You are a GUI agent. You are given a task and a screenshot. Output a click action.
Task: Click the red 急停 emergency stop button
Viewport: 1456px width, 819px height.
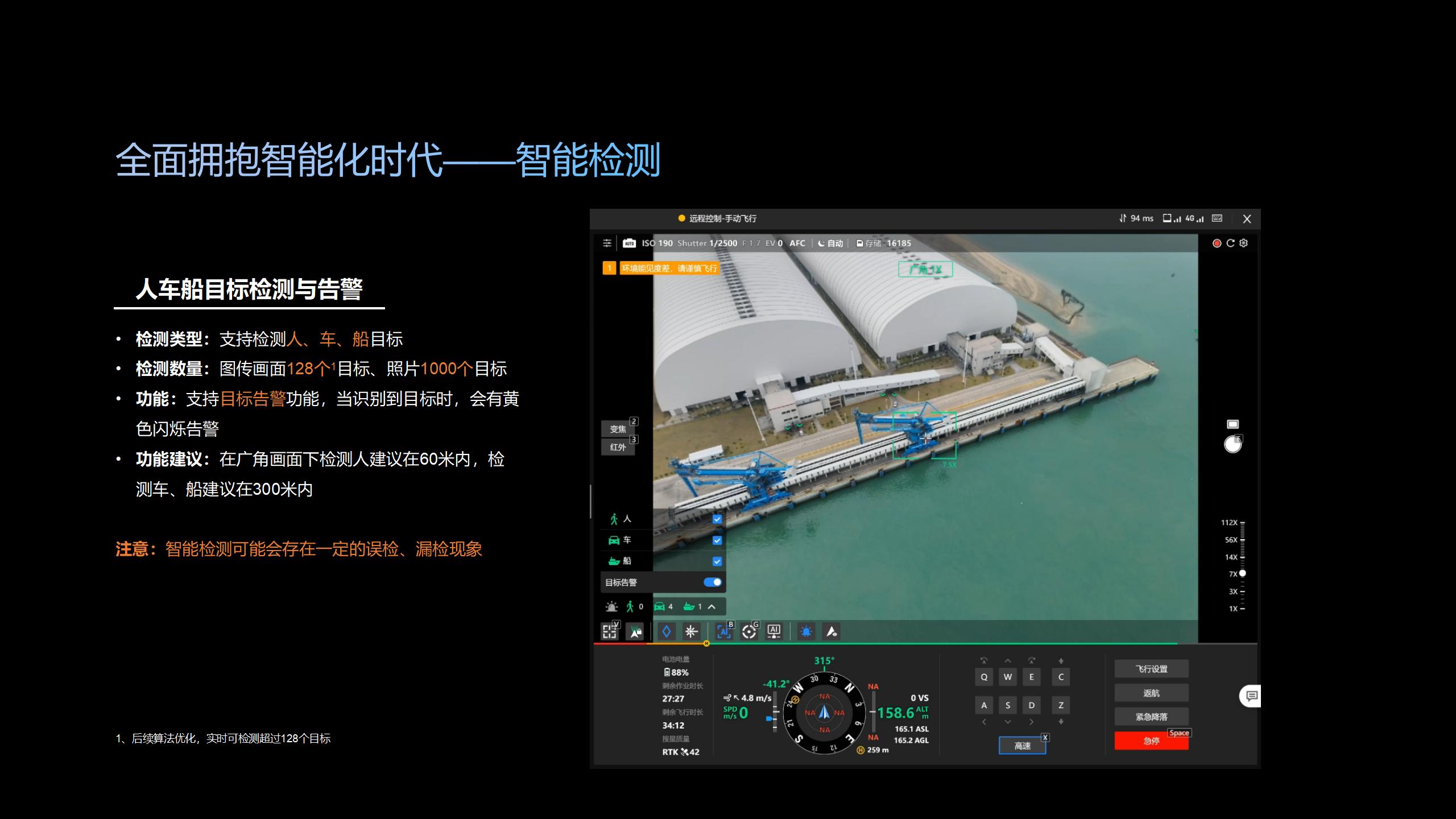[1151, 741]
